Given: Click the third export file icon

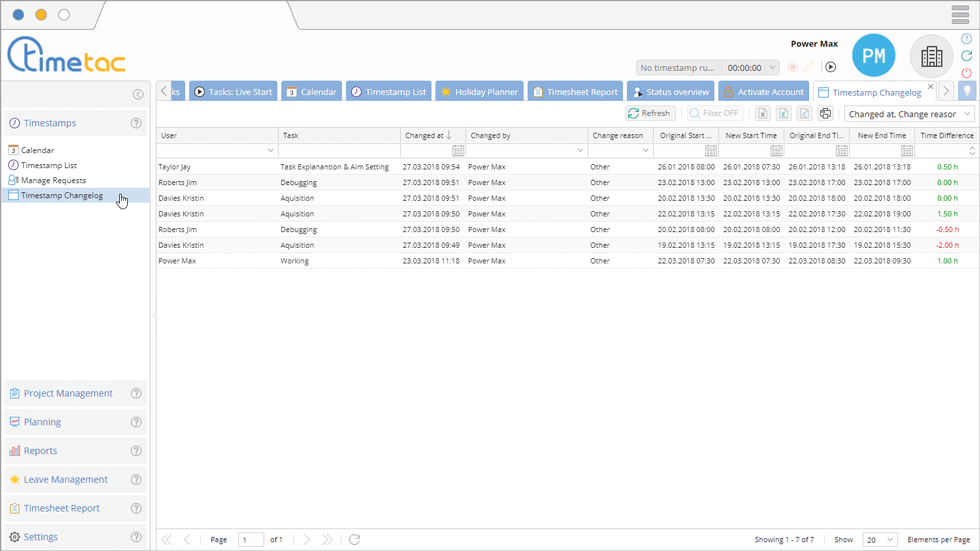Looking at the screenshot, I should click(804, 113).
